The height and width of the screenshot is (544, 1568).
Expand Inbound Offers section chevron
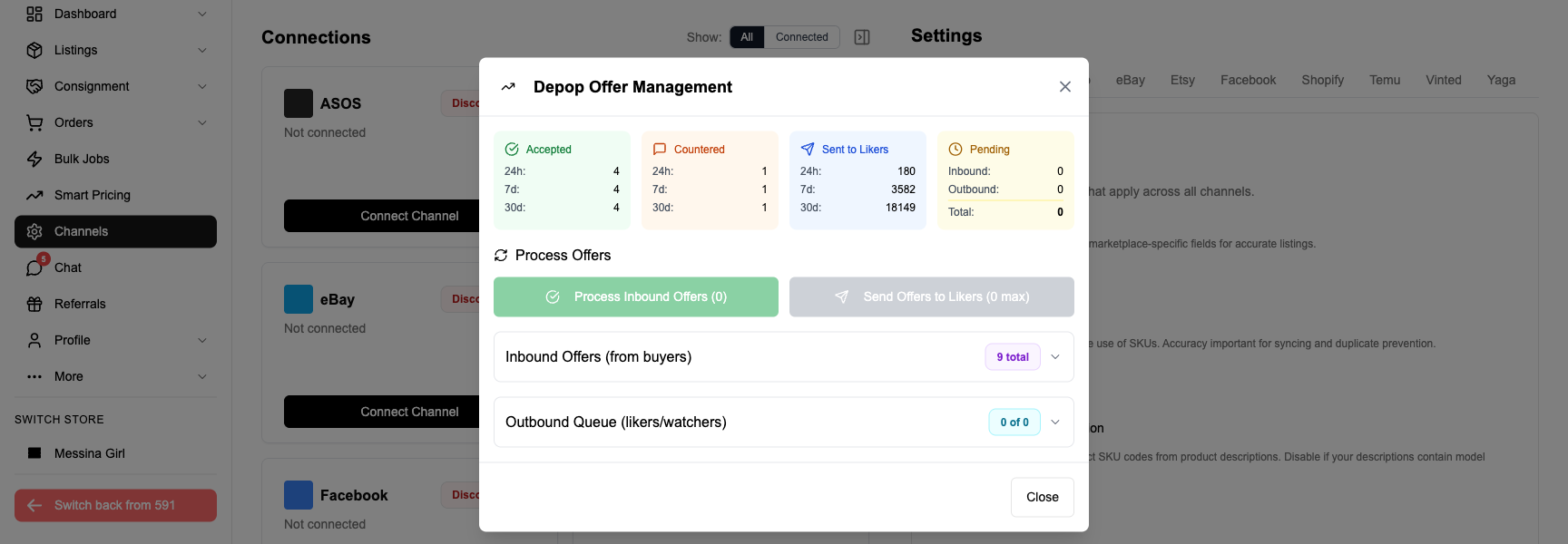pyautogui.click(x=1055, y=357)
